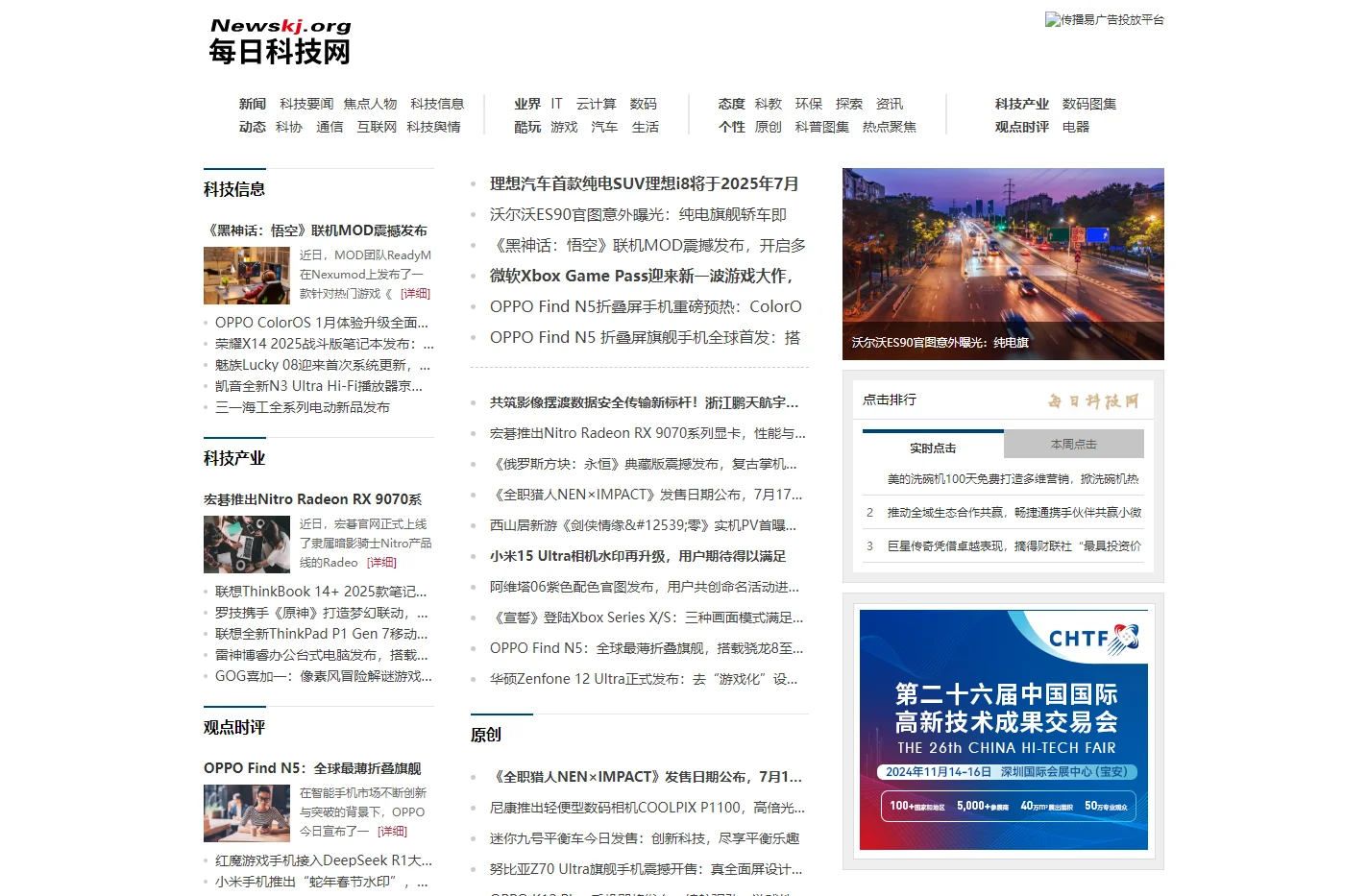This screenshot has height=896, width=1368.
Task: Open 小米15 Ultra相机水印再升级 article
Action: (638, 556)
